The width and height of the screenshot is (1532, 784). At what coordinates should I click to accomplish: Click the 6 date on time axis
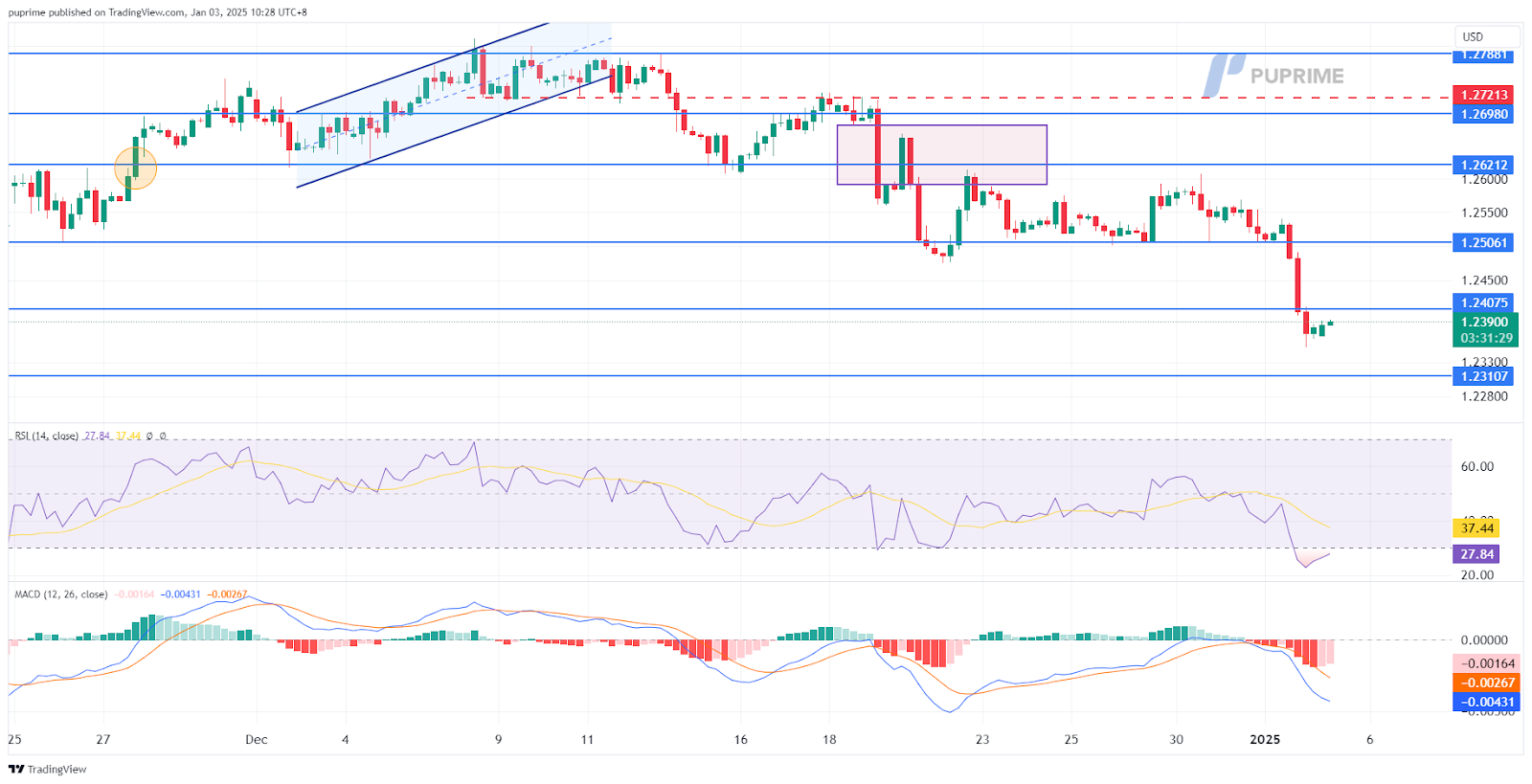point(1370,739)
